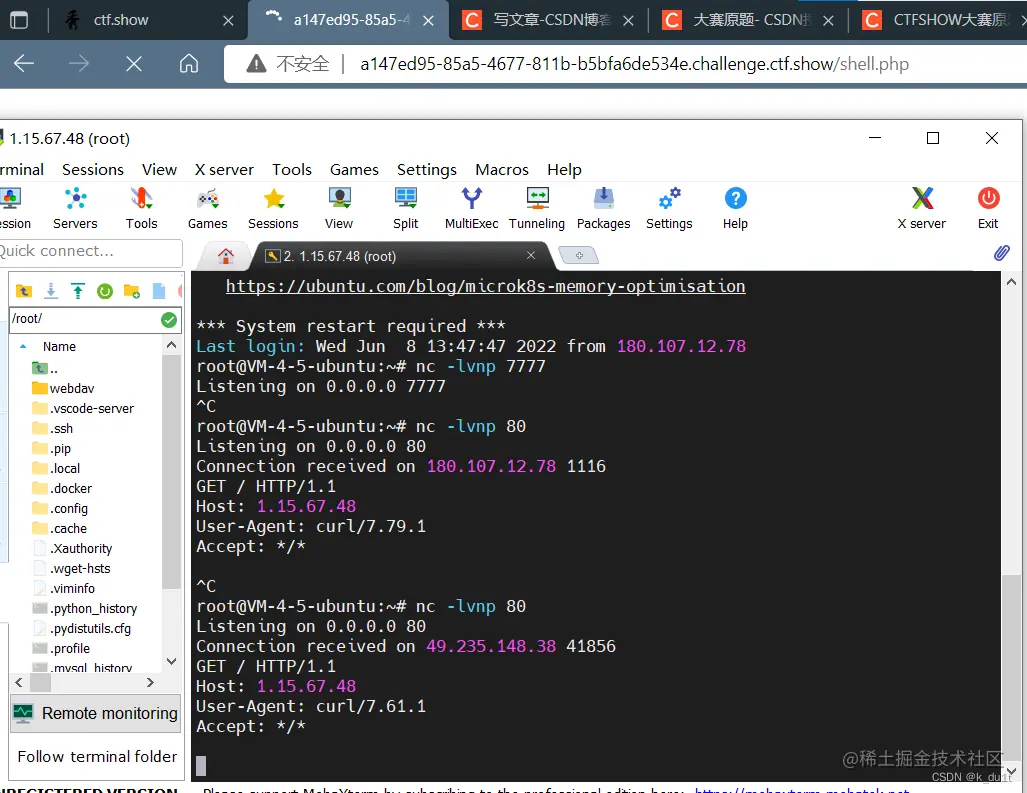This screenshot has width=1027, height=793.
Task: Open the Settings menu
Action: [x=427, y=170]
